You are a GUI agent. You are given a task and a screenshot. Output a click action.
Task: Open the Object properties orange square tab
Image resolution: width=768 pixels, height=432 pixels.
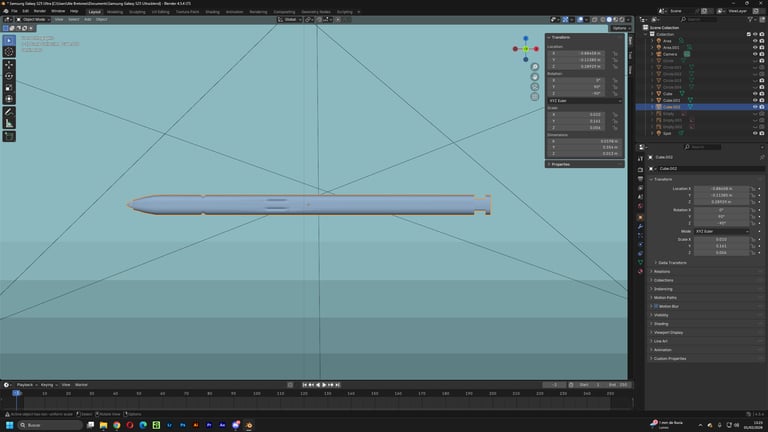pyautogui.click(x=640, y=217)
